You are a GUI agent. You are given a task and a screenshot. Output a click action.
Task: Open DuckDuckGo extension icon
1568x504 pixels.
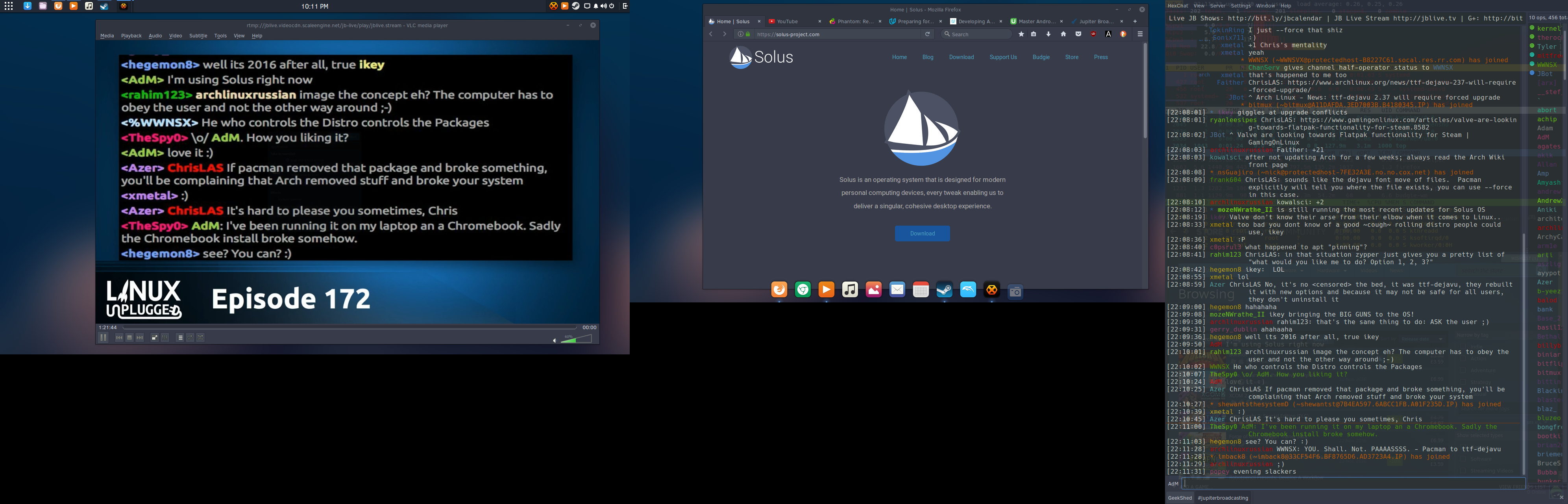click(1123, 34)
